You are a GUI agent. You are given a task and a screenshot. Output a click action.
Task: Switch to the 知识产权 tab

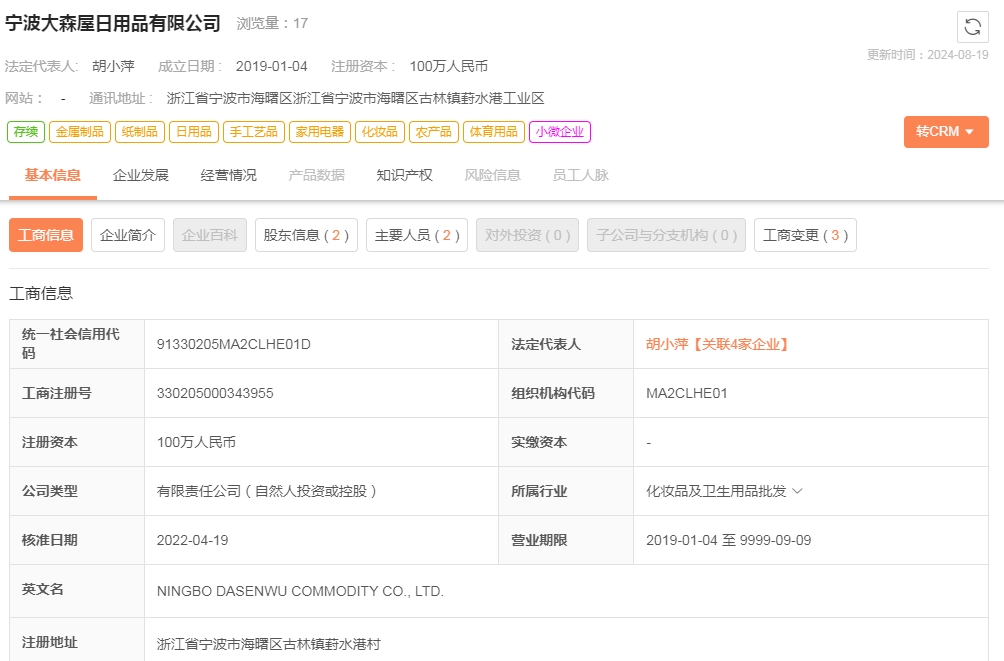tap(404, 175)
